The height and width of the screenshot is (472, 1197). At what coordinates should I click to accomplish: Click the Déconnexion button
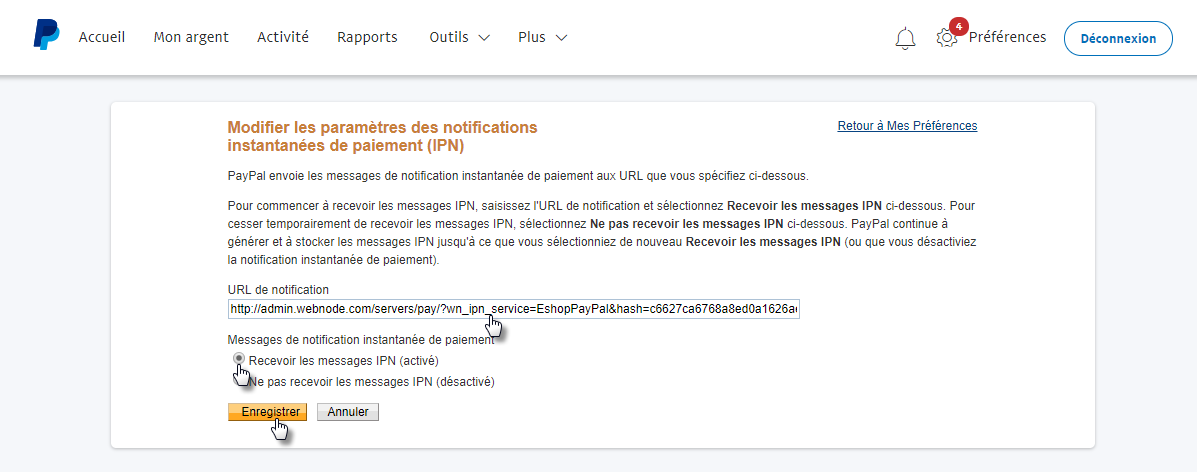[1118, 38]
